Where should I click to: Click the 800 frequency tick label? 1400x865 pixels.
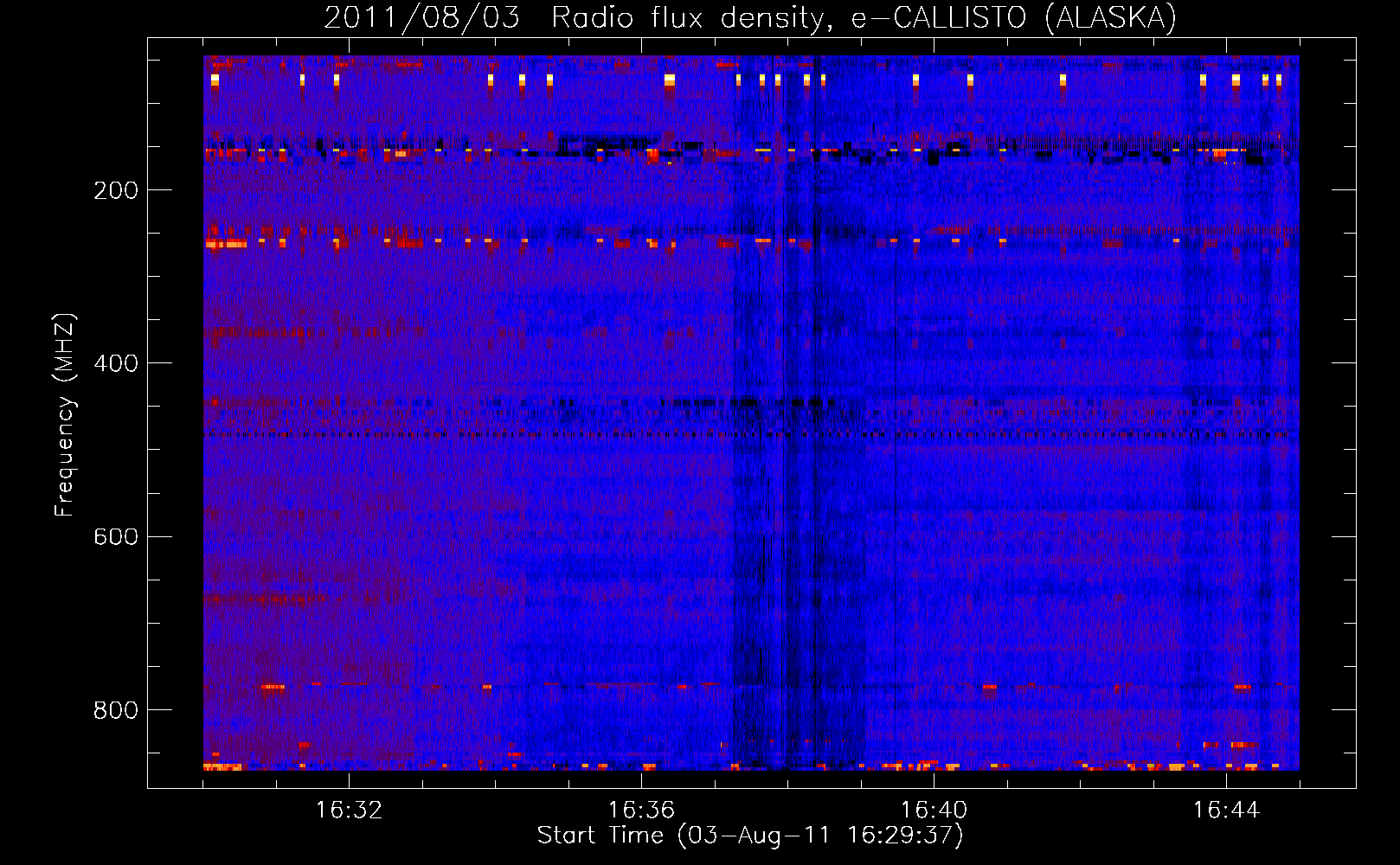[x=116, y=710]
